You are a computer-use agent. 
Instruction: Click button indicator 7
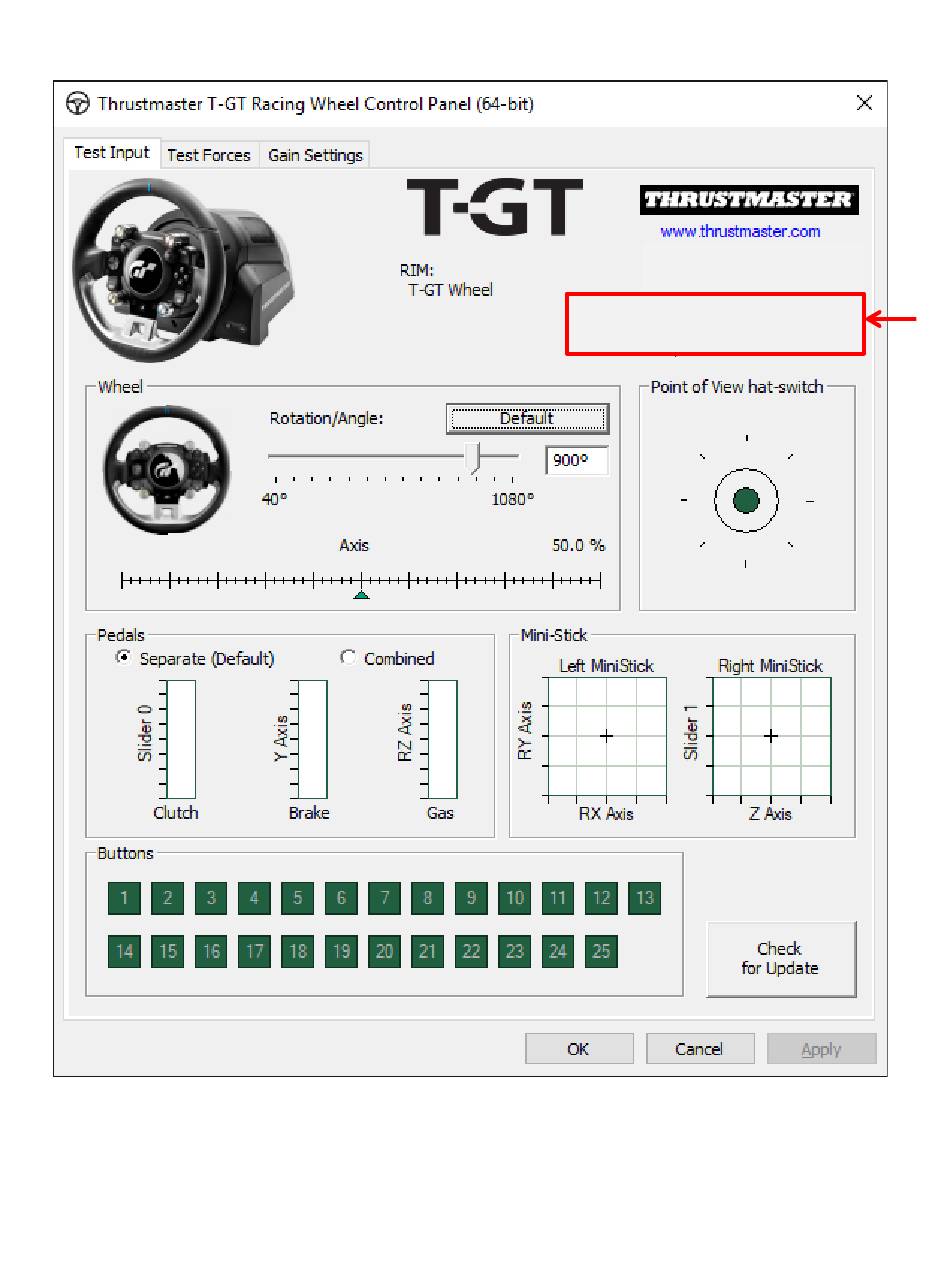pos(384,898)
